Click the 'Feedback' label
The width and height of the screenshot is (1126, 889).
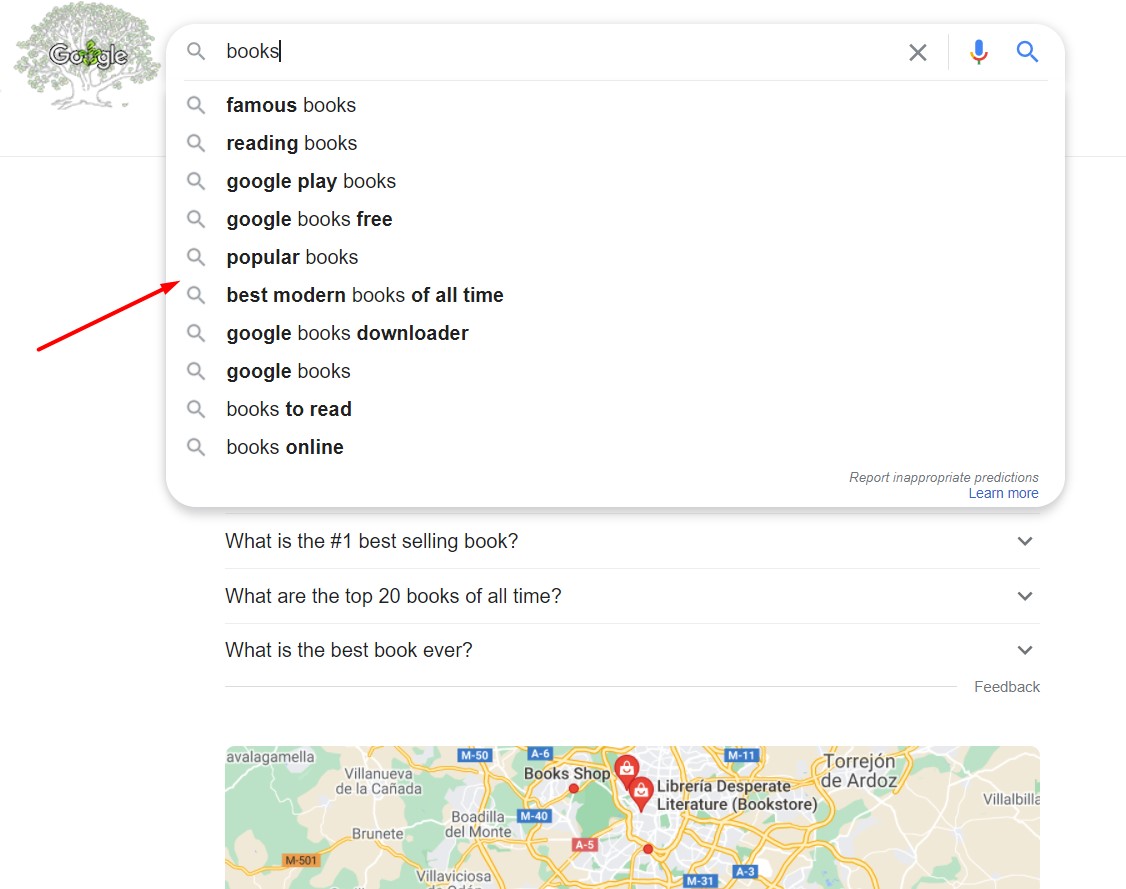(1006, 686)
